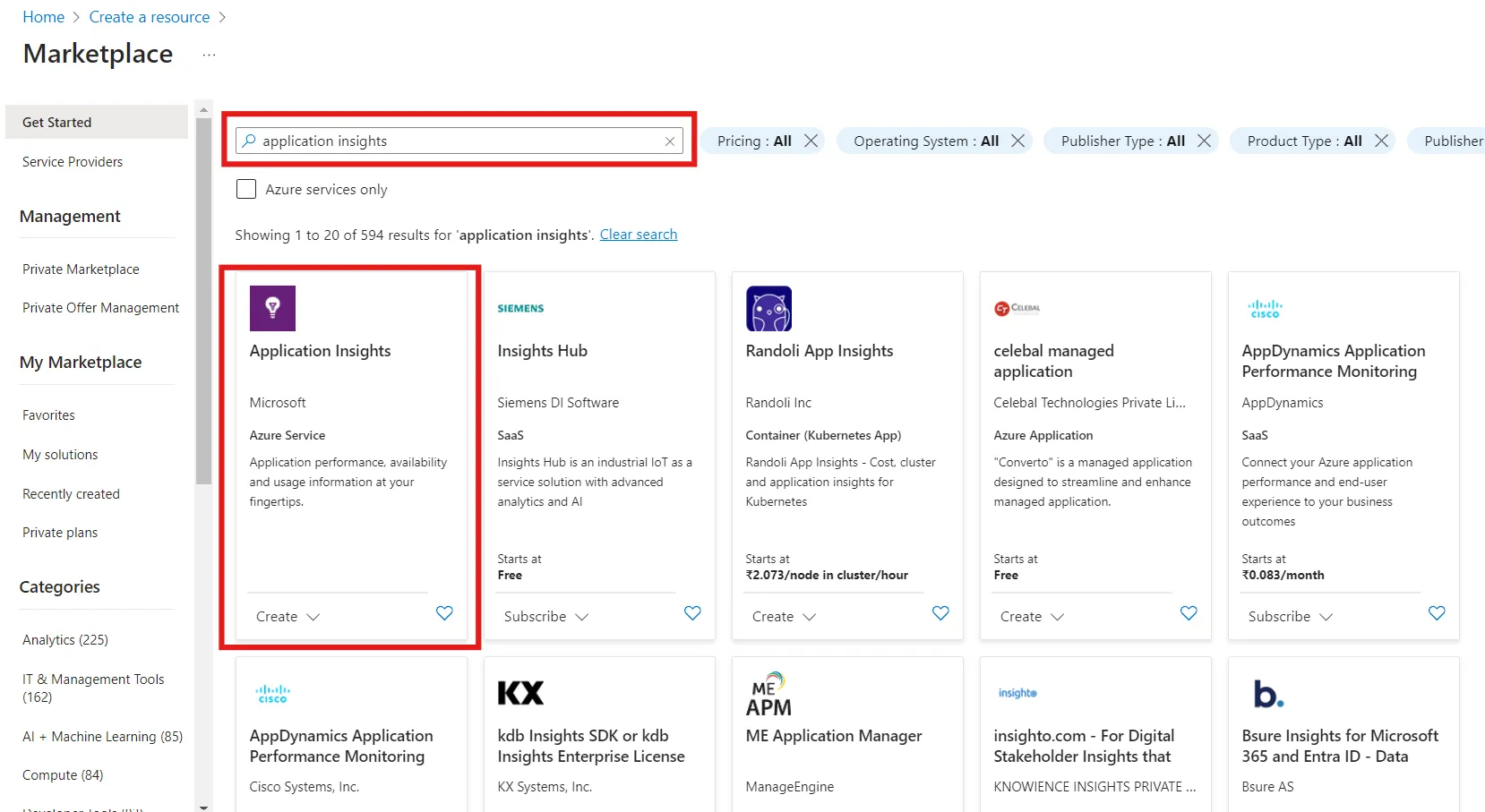Expand the Create dropdown on Application Insights
The image size is (1485, 812).
tap(287, 616)
